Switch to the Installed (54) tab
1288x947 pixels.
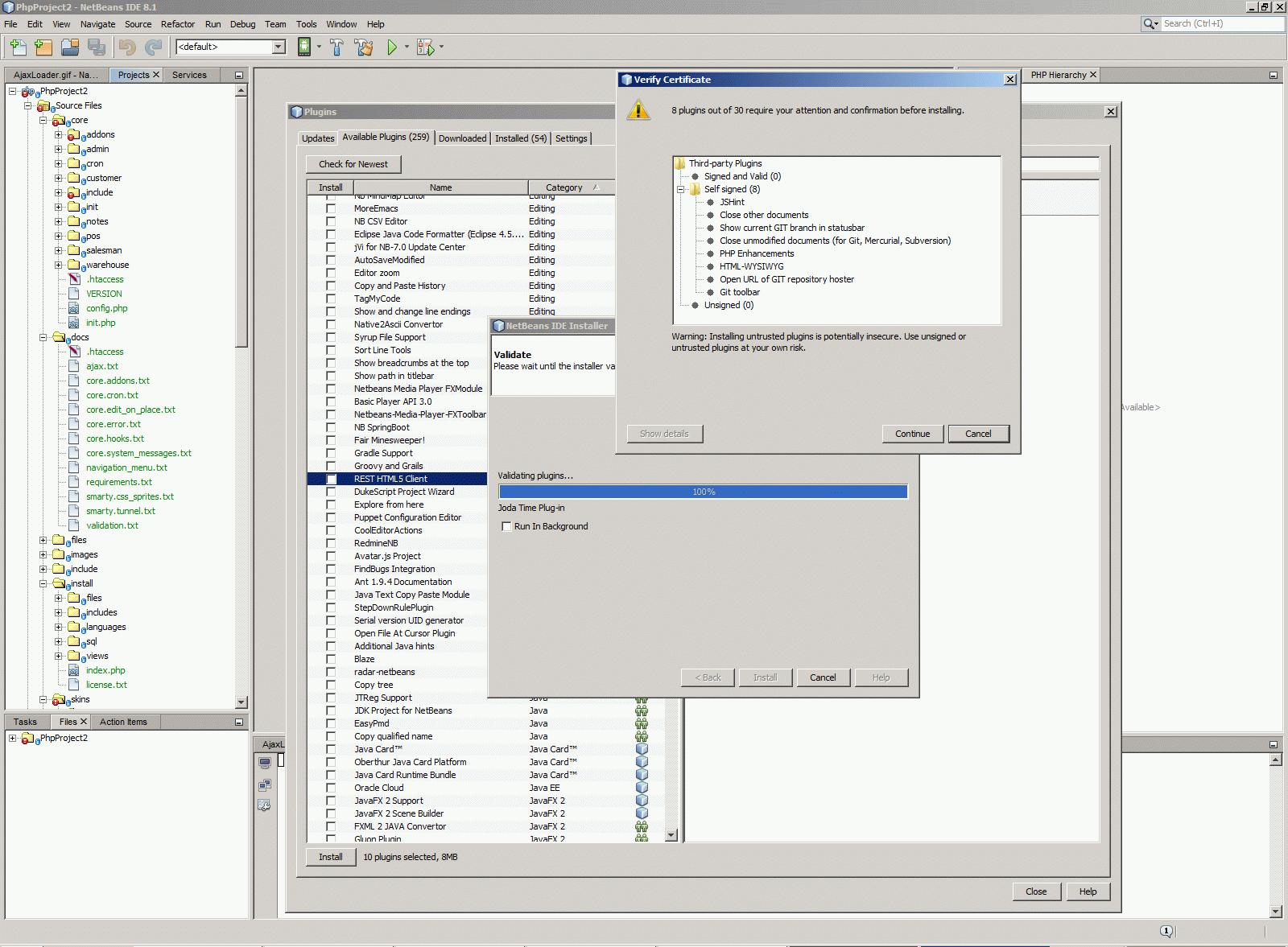click(x=521, y=138)
